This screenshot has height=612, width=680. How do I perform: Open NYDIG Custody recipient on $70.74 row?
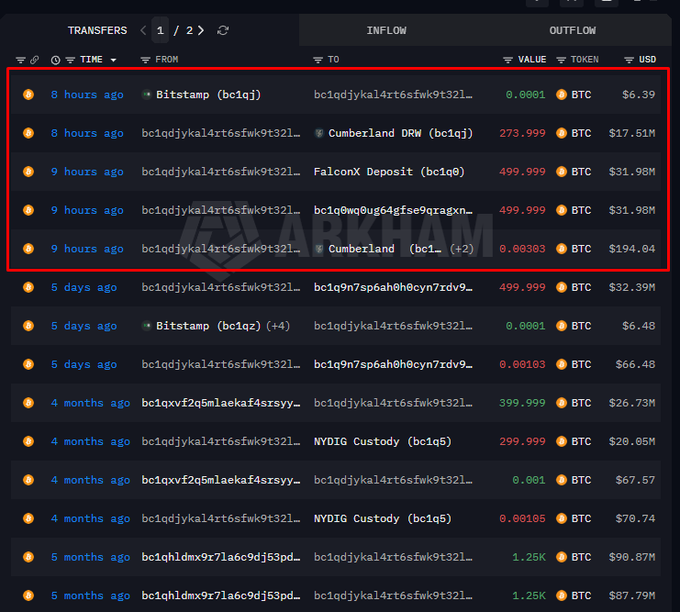[382, 519]
